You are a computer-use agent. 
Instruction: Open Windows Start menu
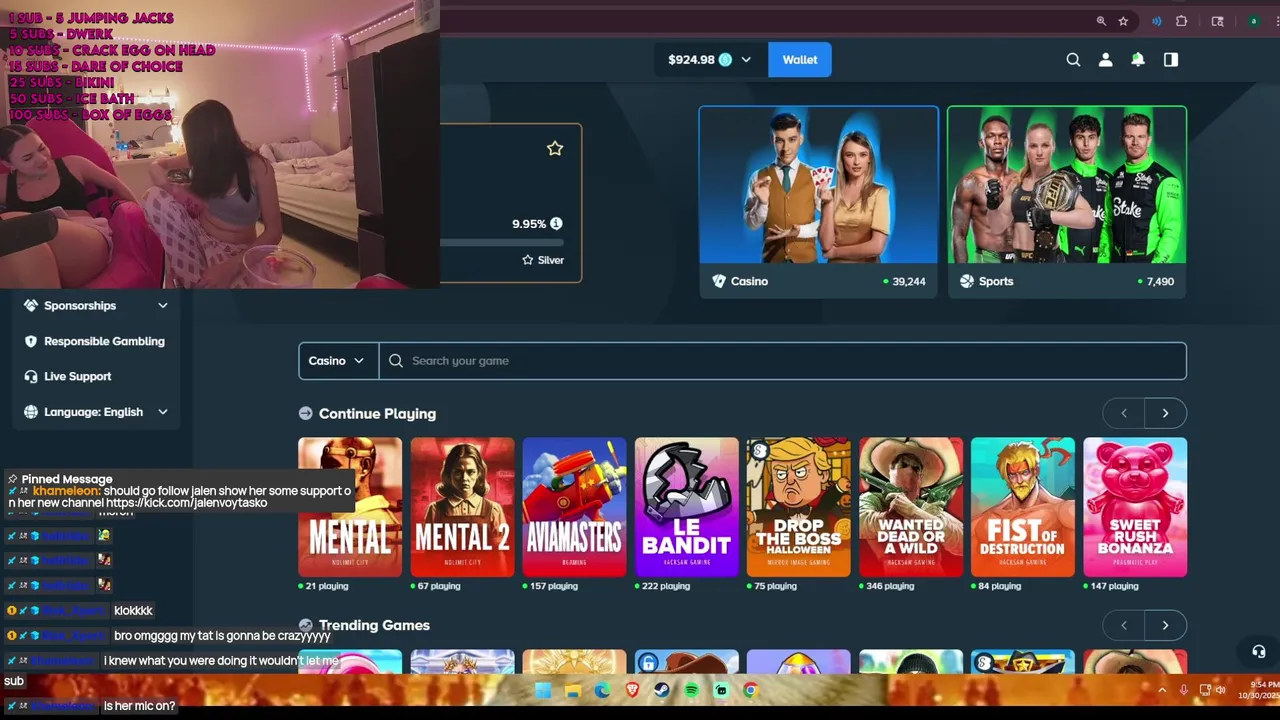[x=543, y=690]
